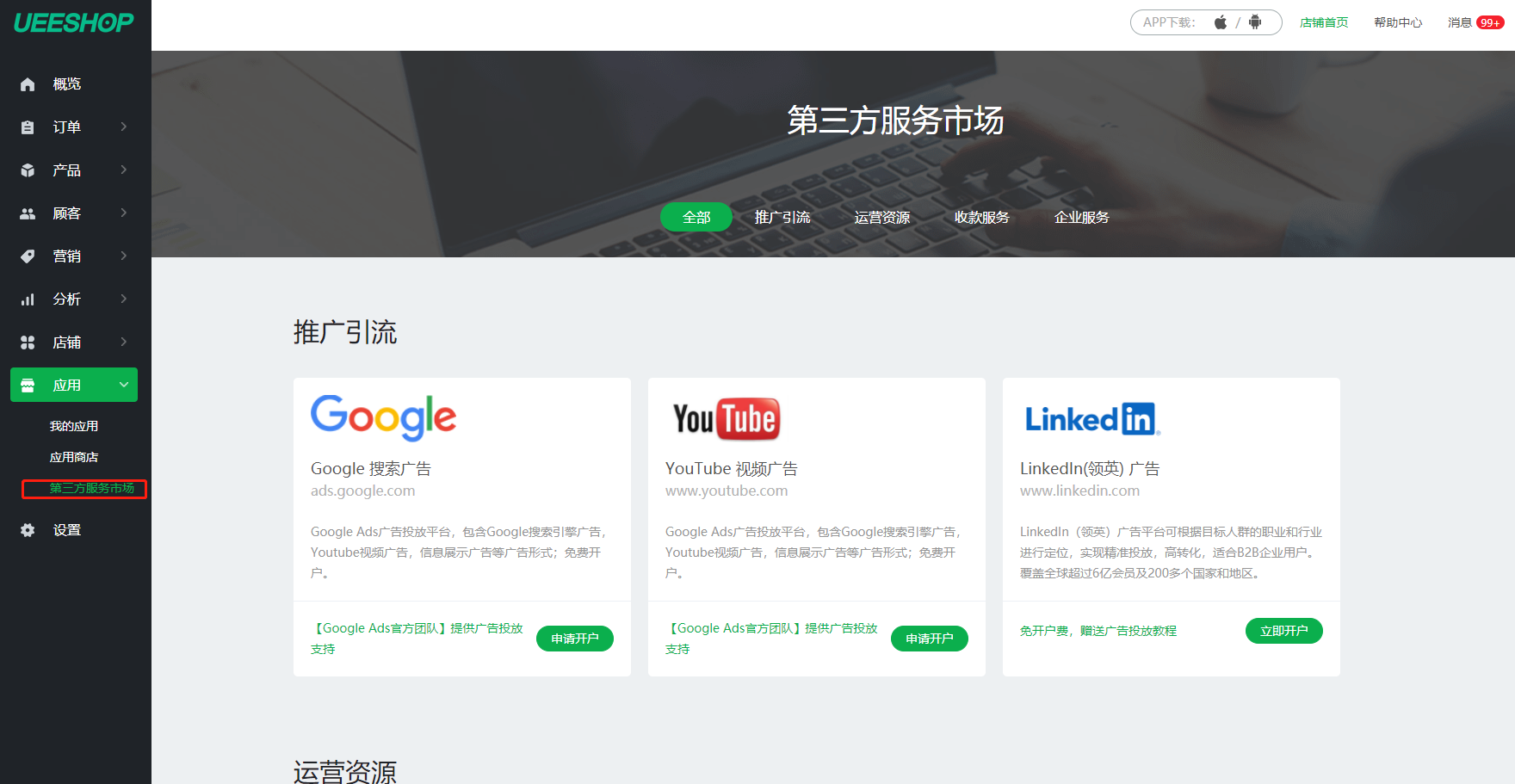Select the 全部 filter tab
Image resolution: width=1515 pixels, height=784 pixels.
pyautogui.click(x=696, y=218)
